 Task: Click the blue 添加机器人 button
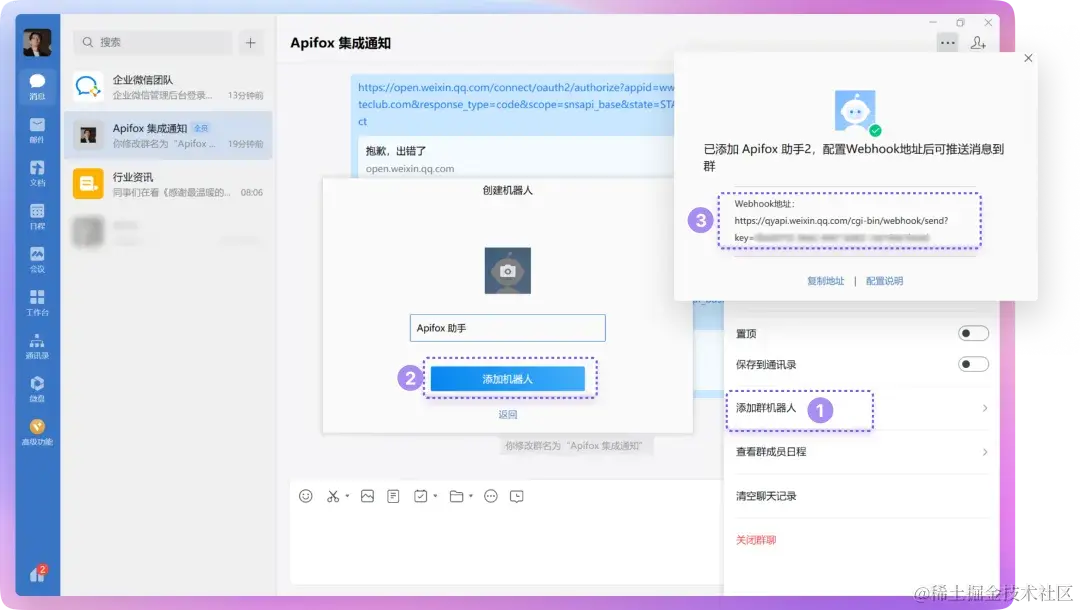point(508,379)
